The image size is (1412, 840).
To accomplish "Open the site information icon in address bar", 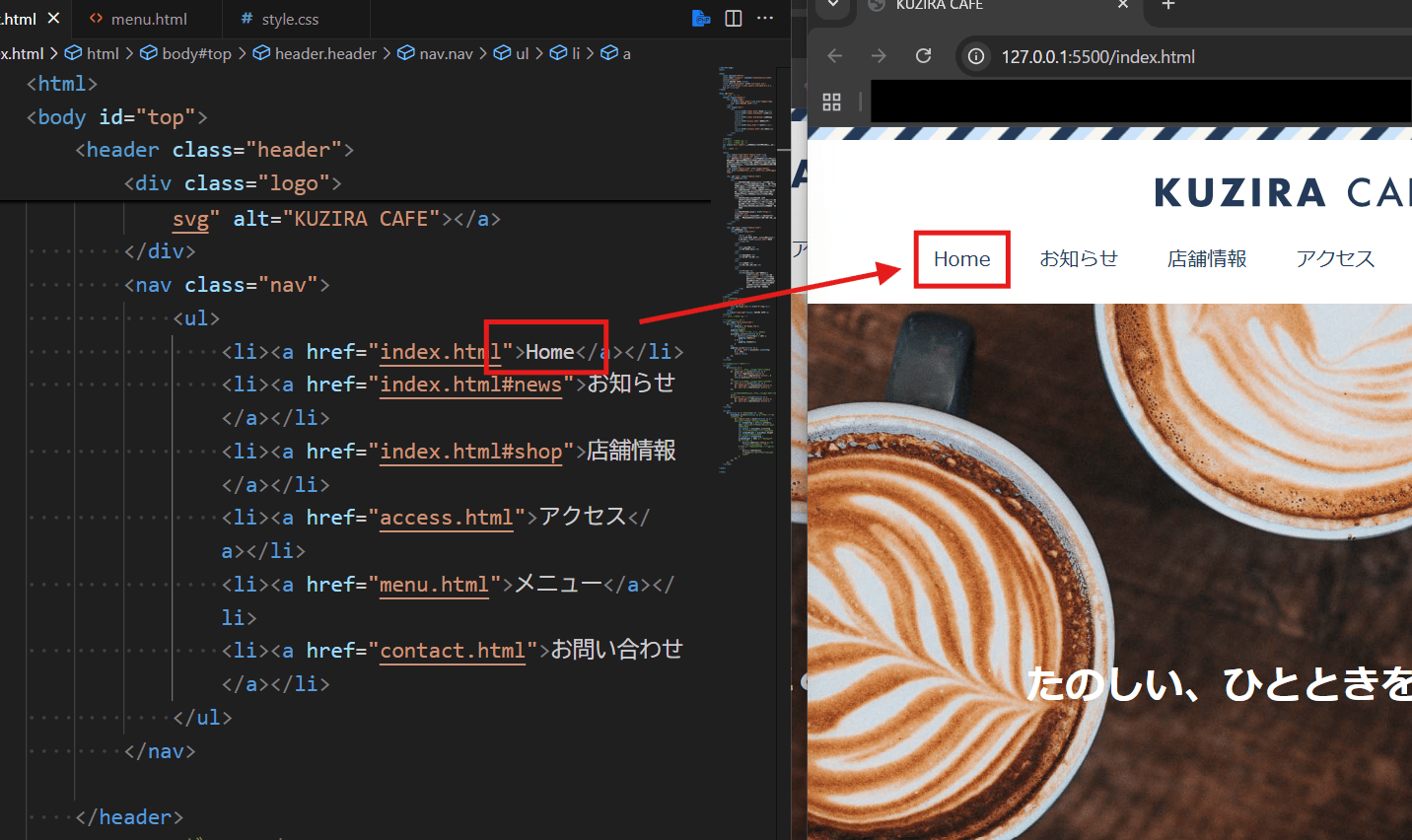I will click(976, 56).
